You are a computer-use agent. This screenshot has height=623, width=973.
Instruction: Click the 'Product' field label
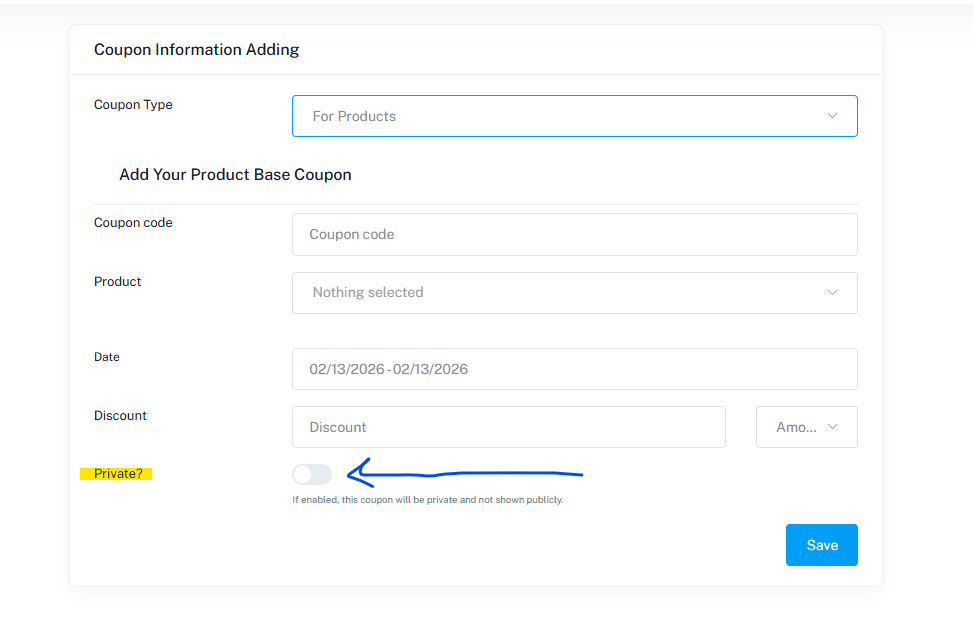(x=118, y=282)
